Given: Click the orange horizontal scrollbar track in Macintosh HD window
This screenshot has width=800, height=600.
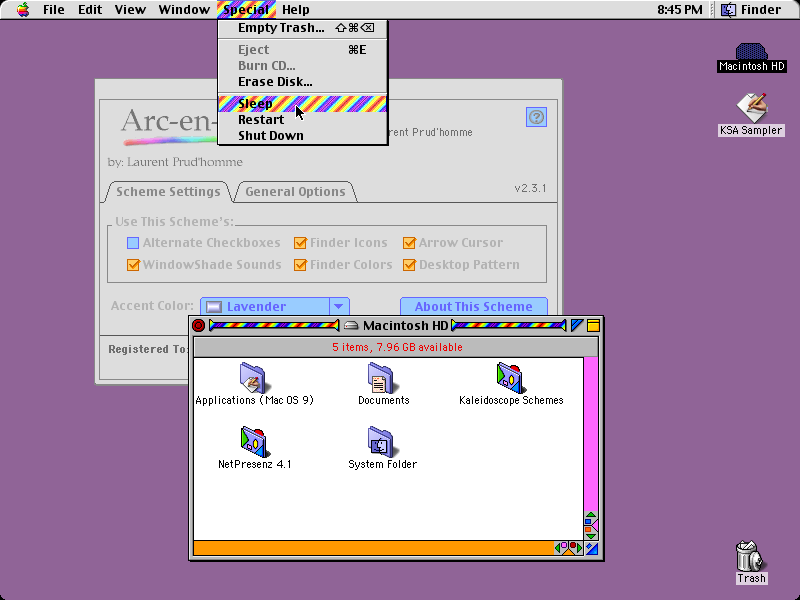Looking at the screenshot, I should (374, 548).
